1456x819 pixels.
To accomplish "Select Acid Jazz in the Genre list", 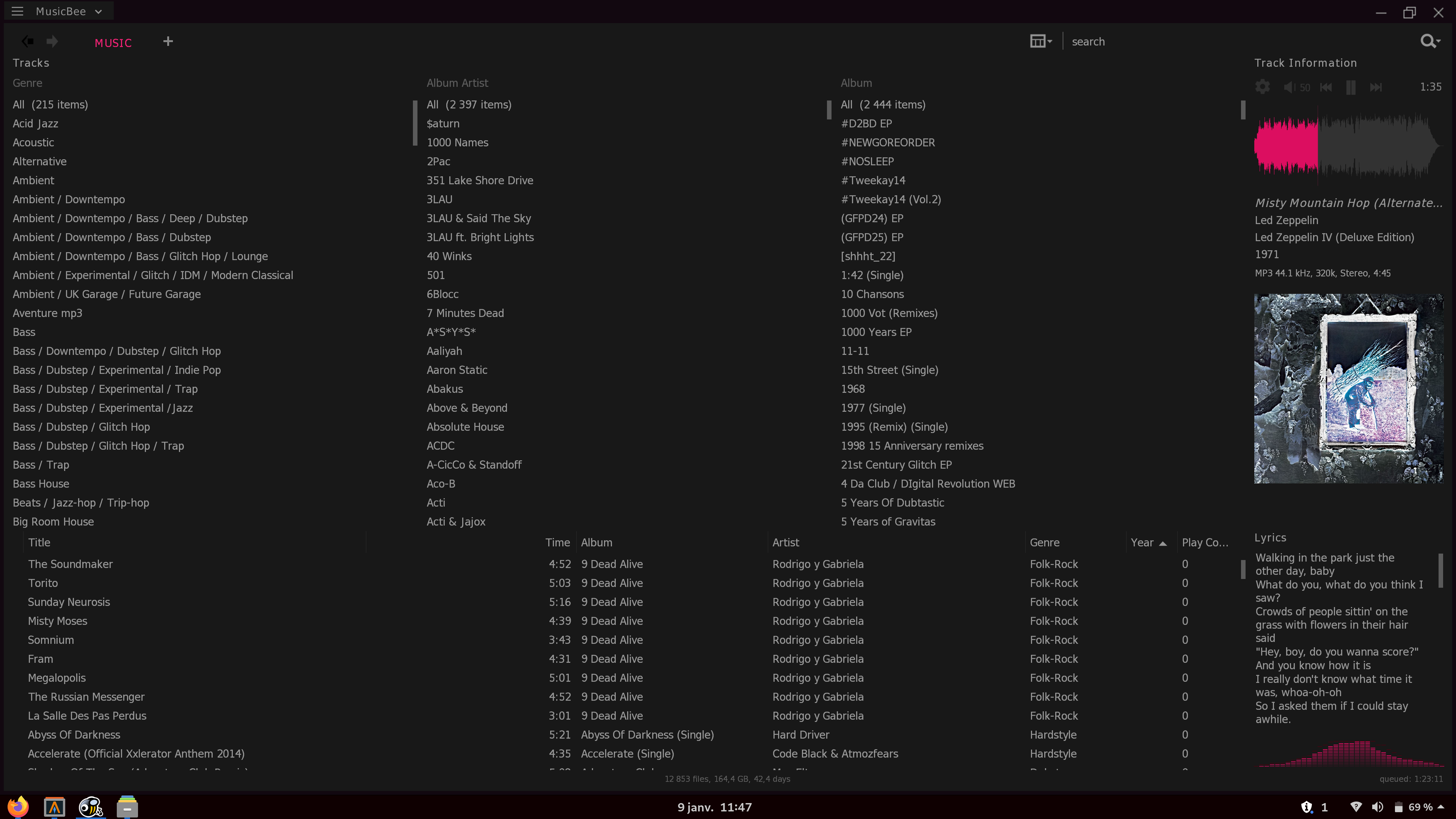I will 36,124.
